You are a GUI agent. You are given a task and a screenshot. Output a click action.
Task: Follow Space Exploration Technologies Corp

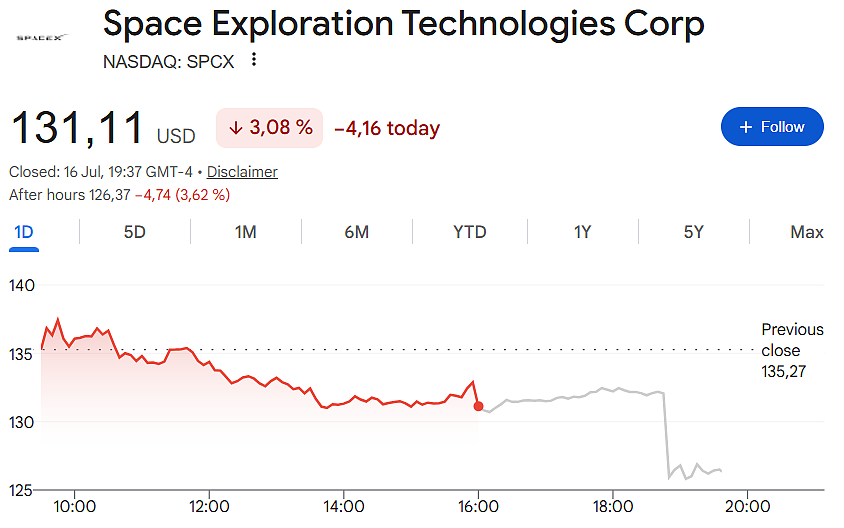click(x=772, y=126)
